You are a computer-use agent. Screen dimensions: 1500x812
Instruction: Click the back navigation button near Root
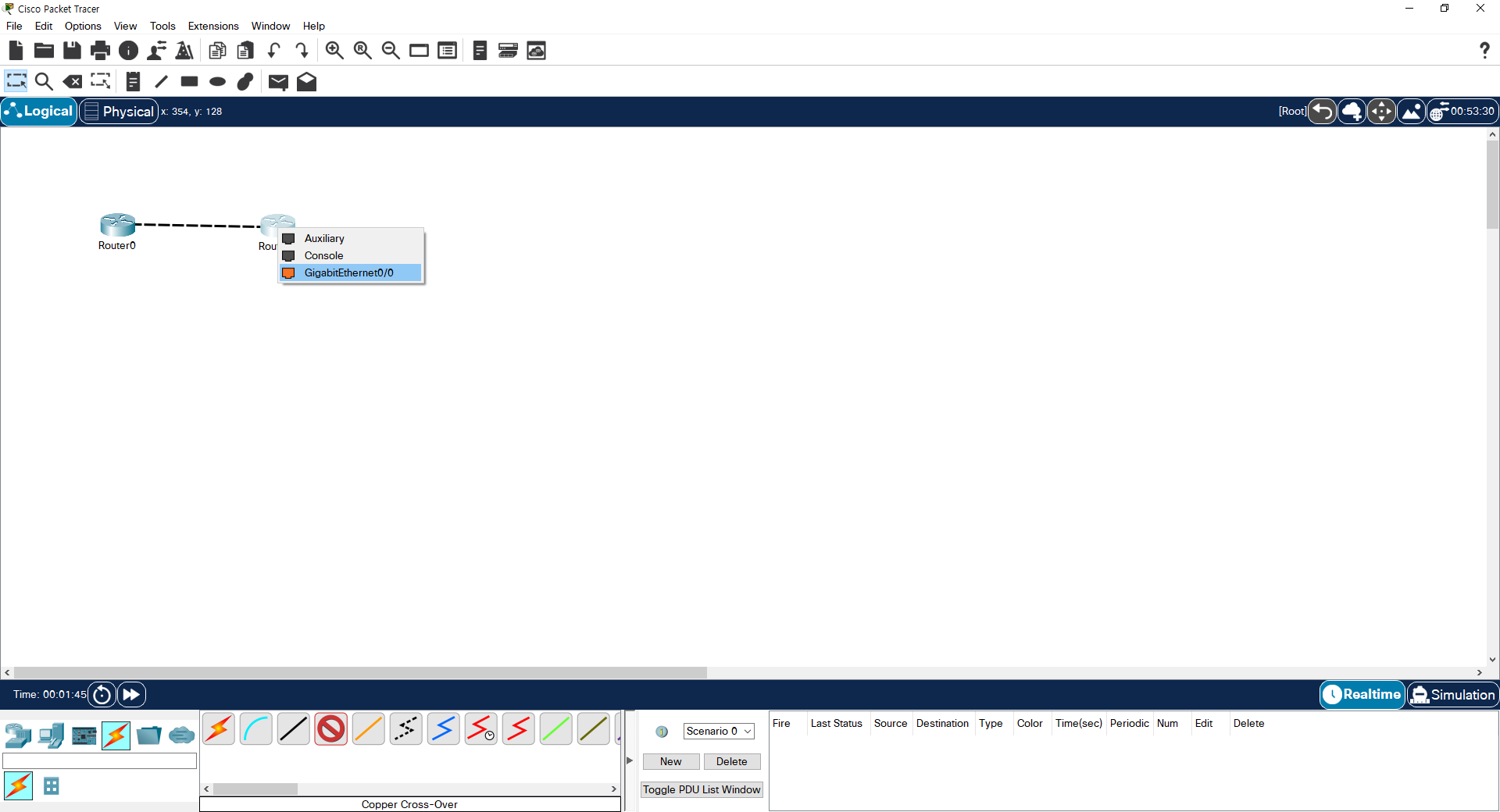point(1322,112)
